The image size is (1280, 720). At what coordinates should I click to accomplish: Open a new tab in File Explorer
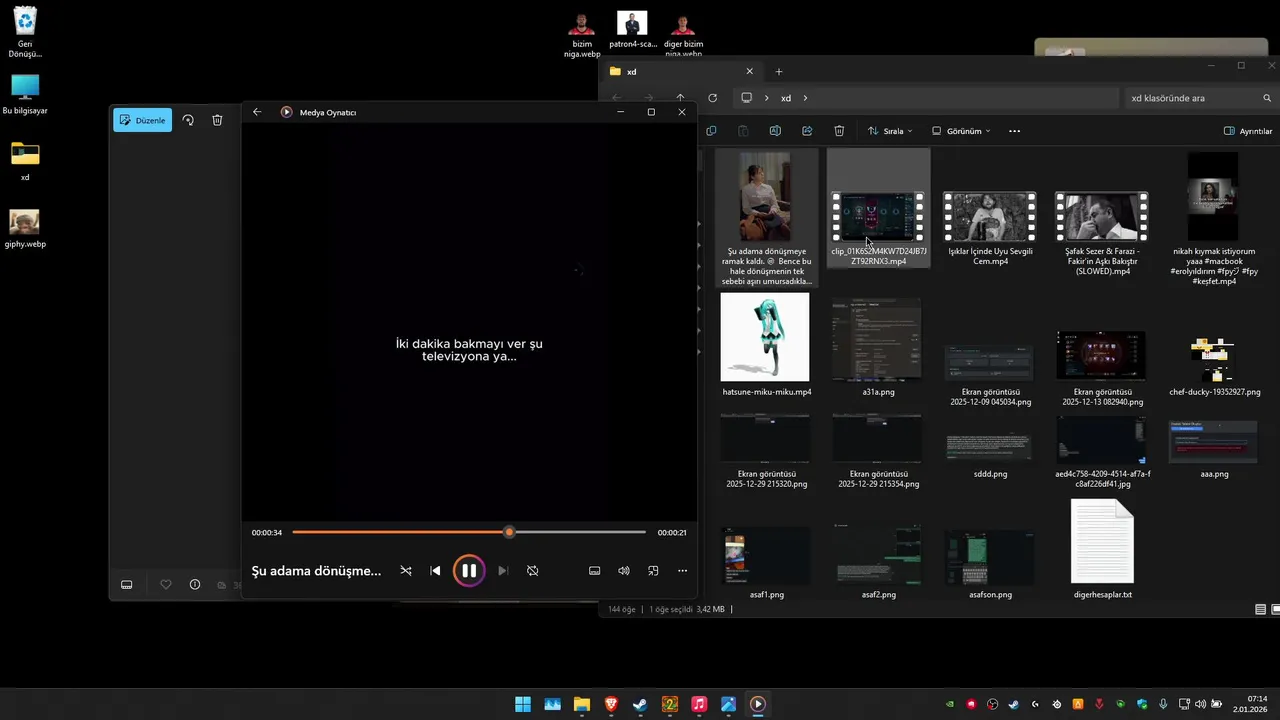pyautogui.click(x=779, y=71)
